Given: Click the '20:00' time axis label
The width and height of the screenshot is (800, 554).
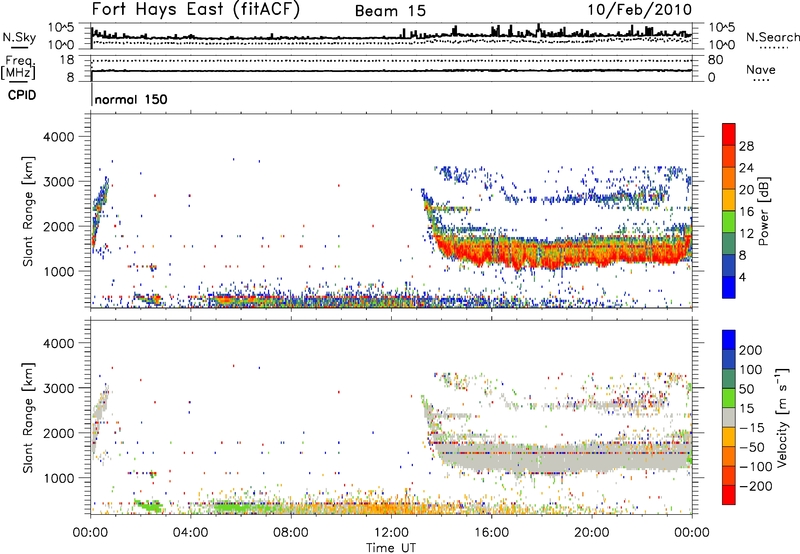Looking at the screenshot, I should click(591, 533).
